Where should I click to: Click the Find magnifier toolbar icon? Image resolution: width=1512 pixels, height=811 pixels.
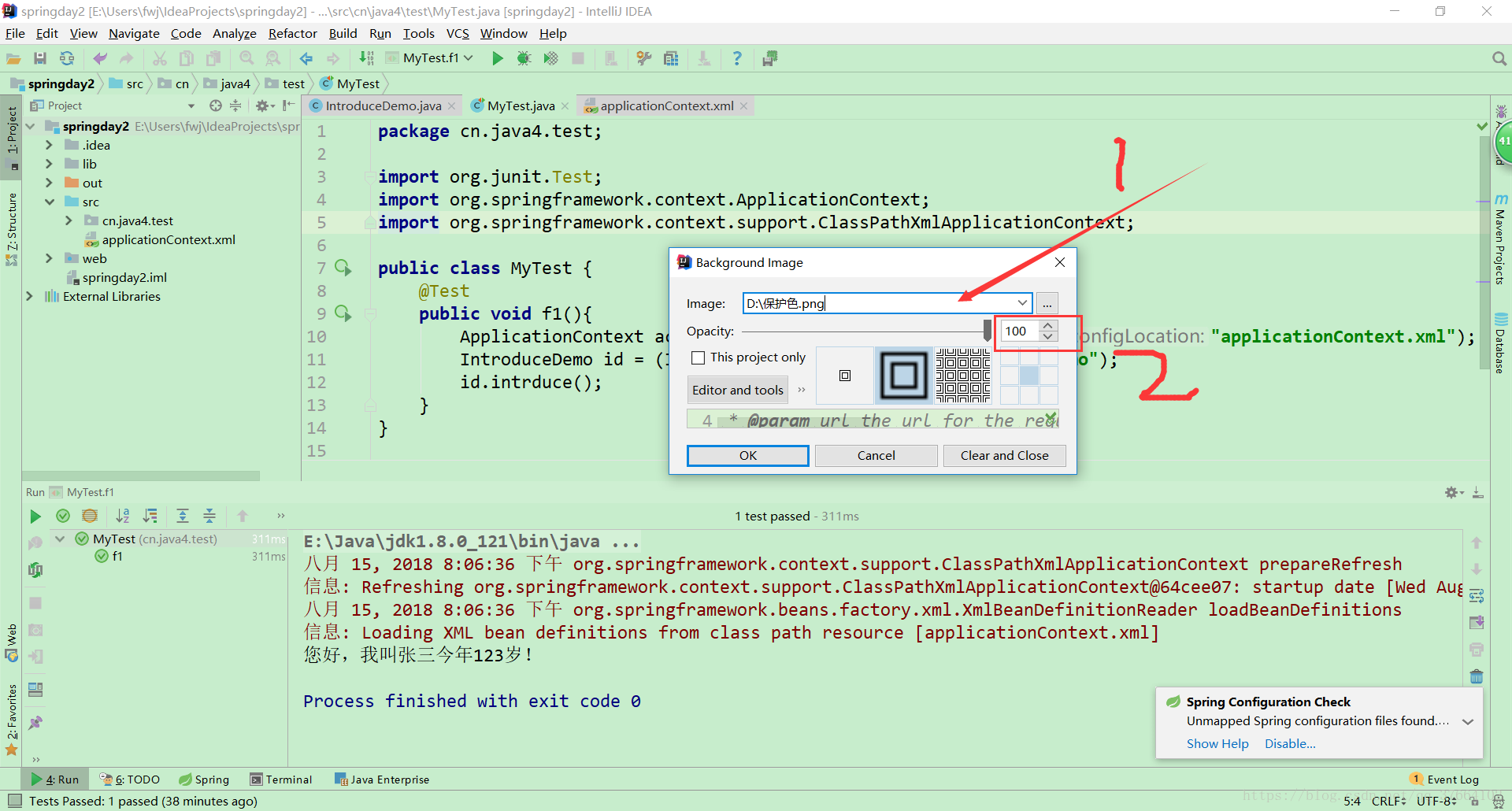(246, 58)
